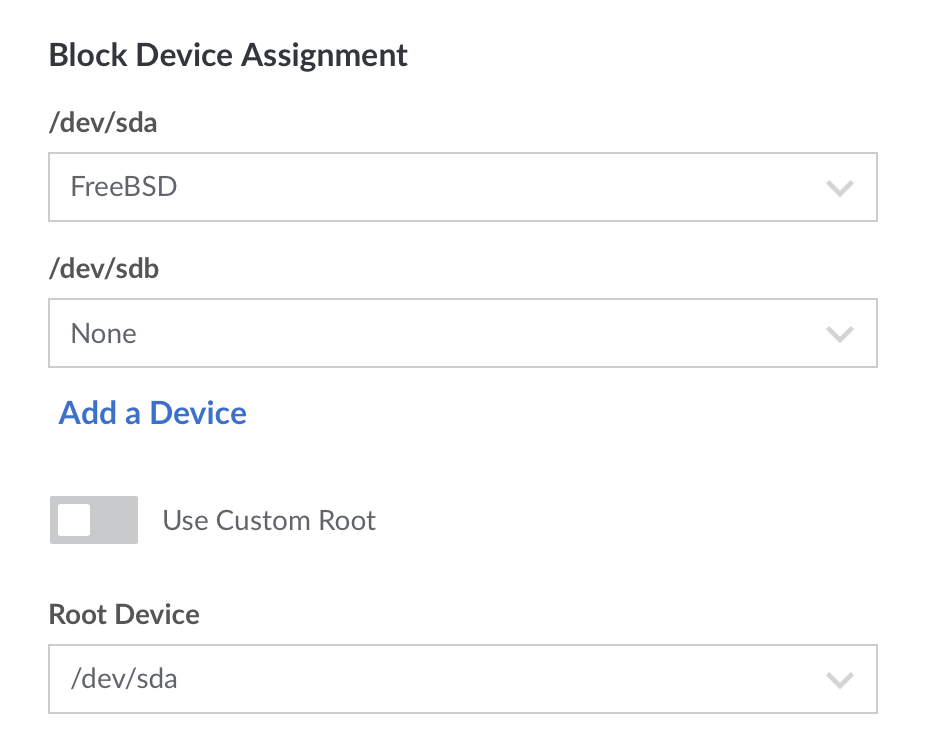Click the grey track of the custom root toggle
The image size is (936, 750).
tap(118, 520)
